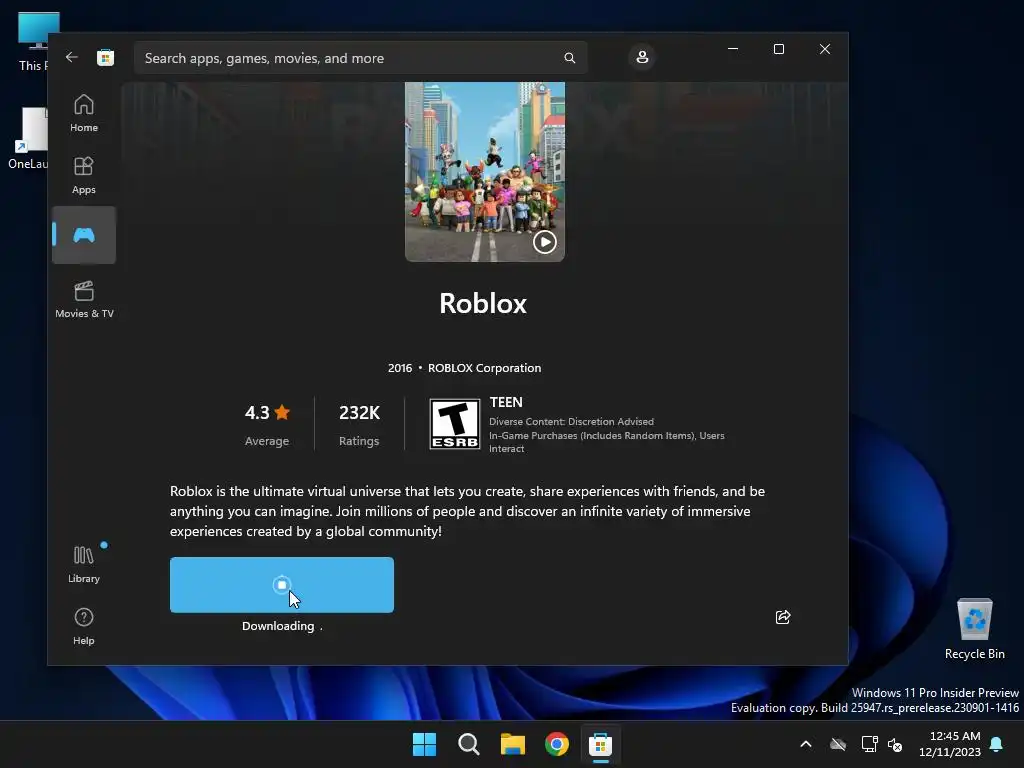Screen dimensions: 1024x768
Task: Open the network status tray icon
Action: click(869, 744)
